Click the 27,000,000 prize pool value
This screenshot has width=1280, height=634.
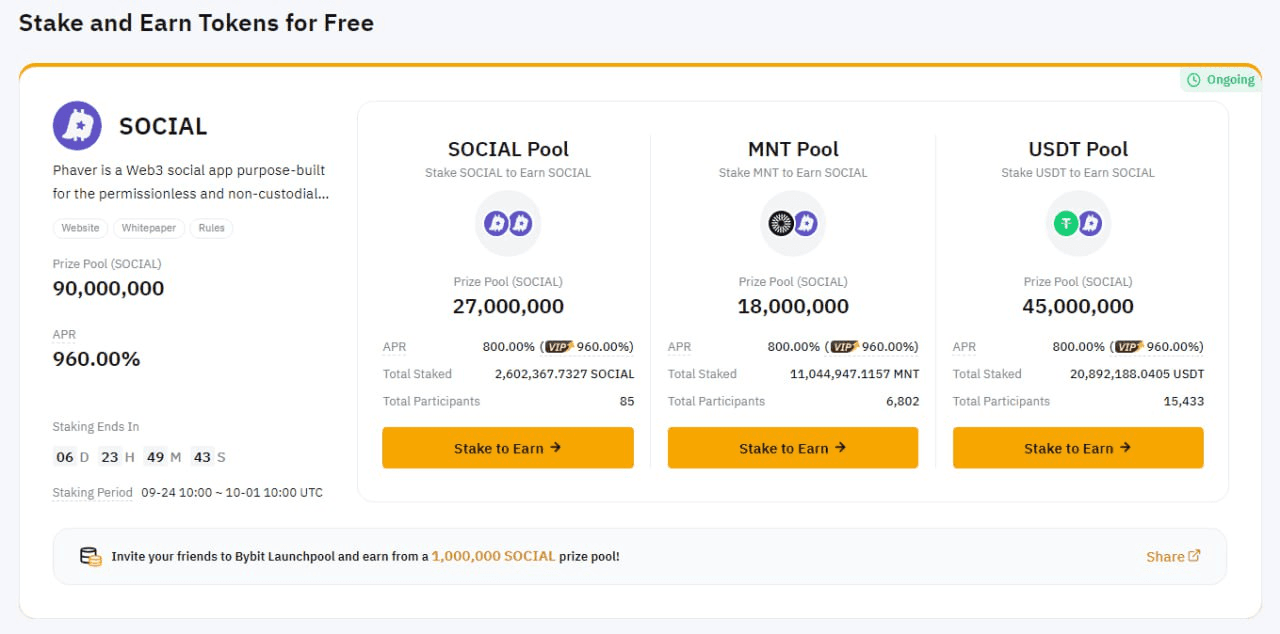508,306
